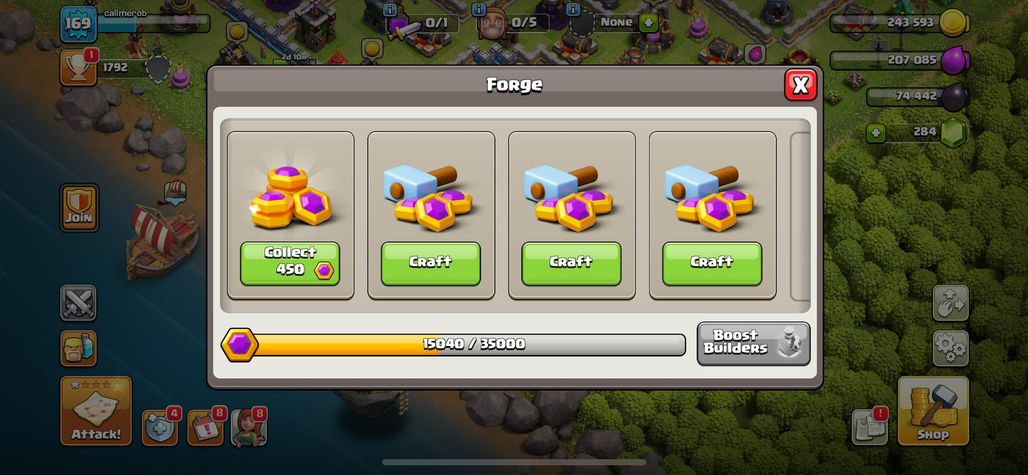Tap the trophy count icon
1028x475 pixels.
click(x=79, y=67)
